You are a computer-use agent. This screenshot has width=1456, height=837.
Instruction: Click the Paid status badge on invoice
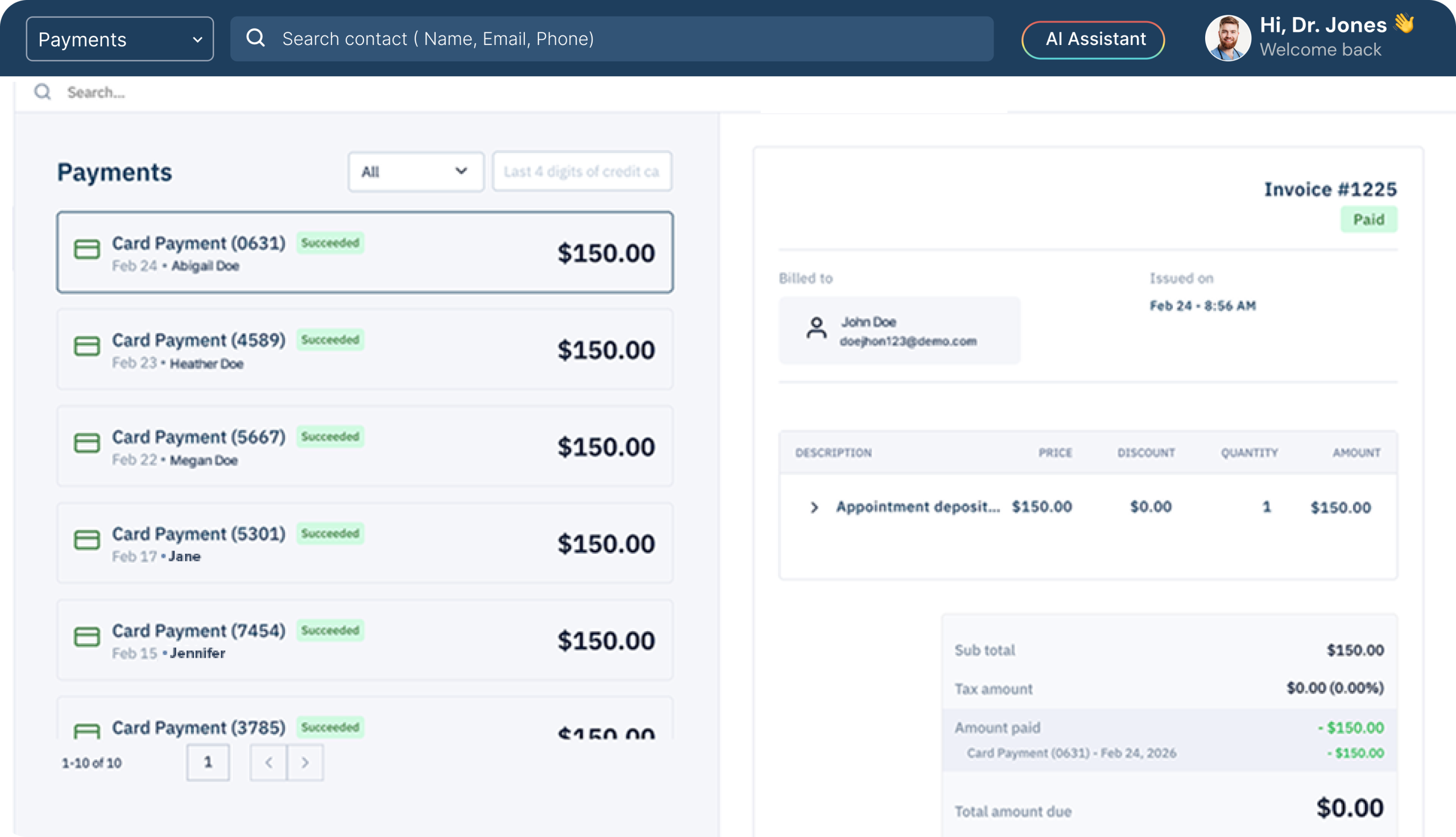1368,219
